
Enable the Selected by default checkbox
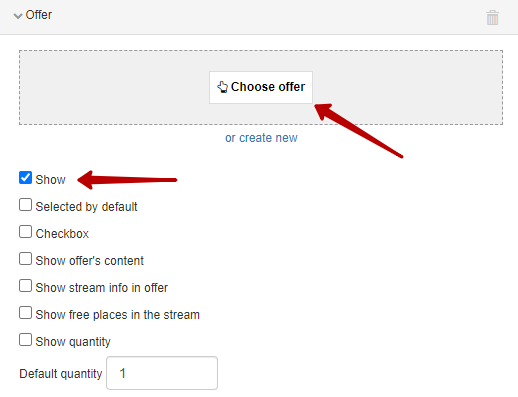25,205
